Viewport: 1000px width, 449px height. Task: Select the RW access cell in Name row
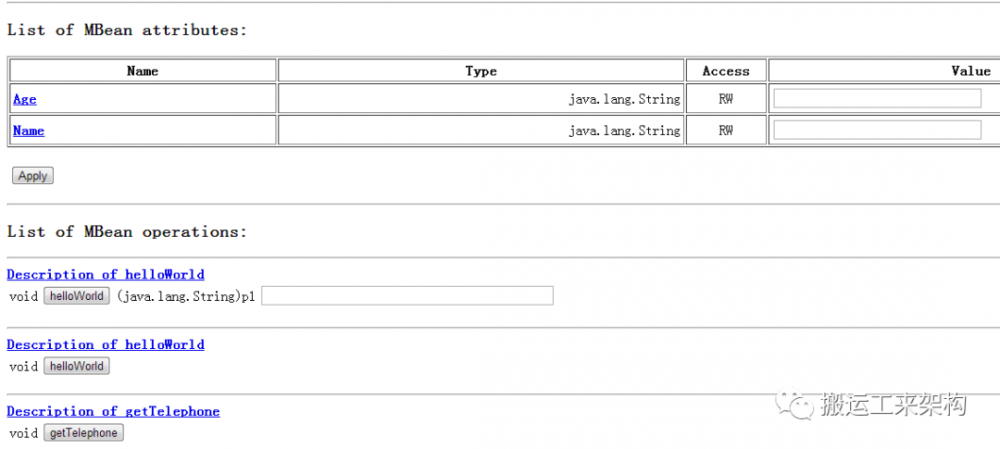pos(726,130)
